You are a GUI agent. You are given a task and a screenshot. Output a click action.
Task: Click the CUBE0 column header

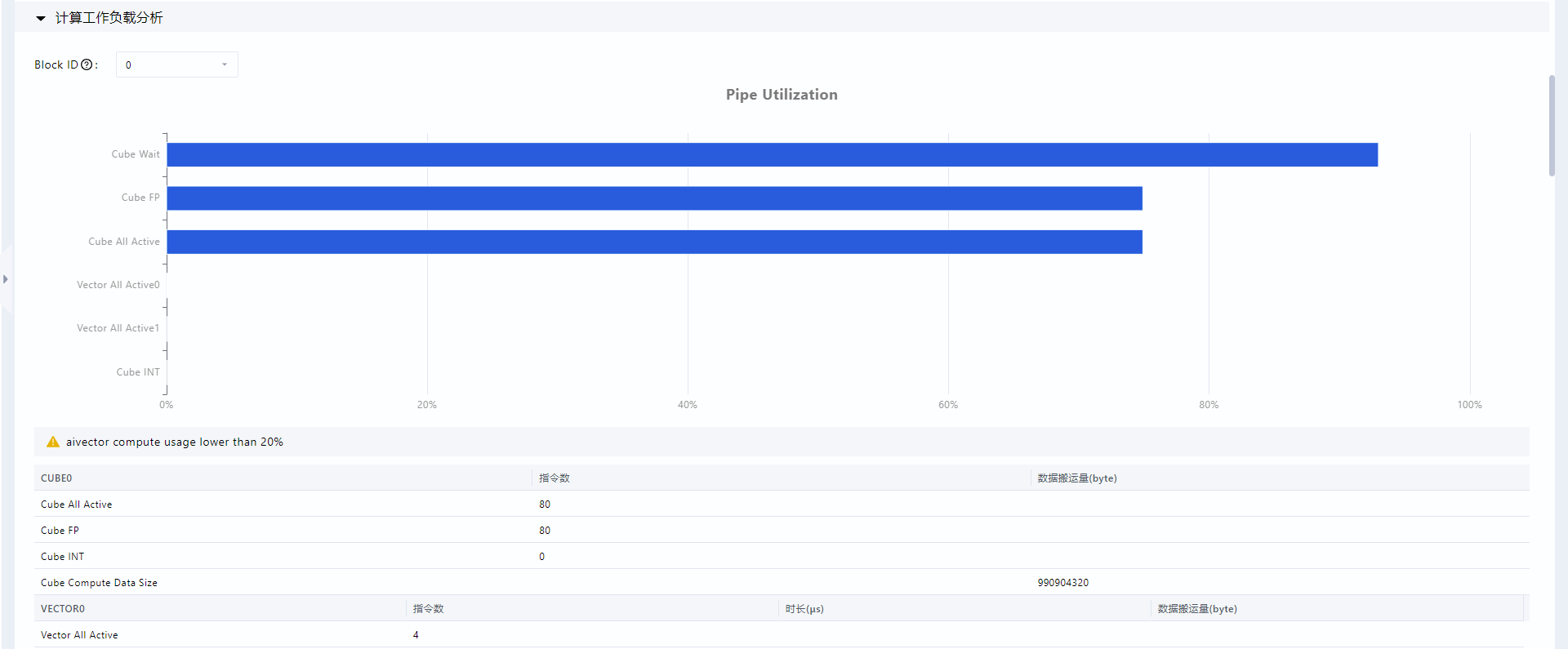point(56,478)
